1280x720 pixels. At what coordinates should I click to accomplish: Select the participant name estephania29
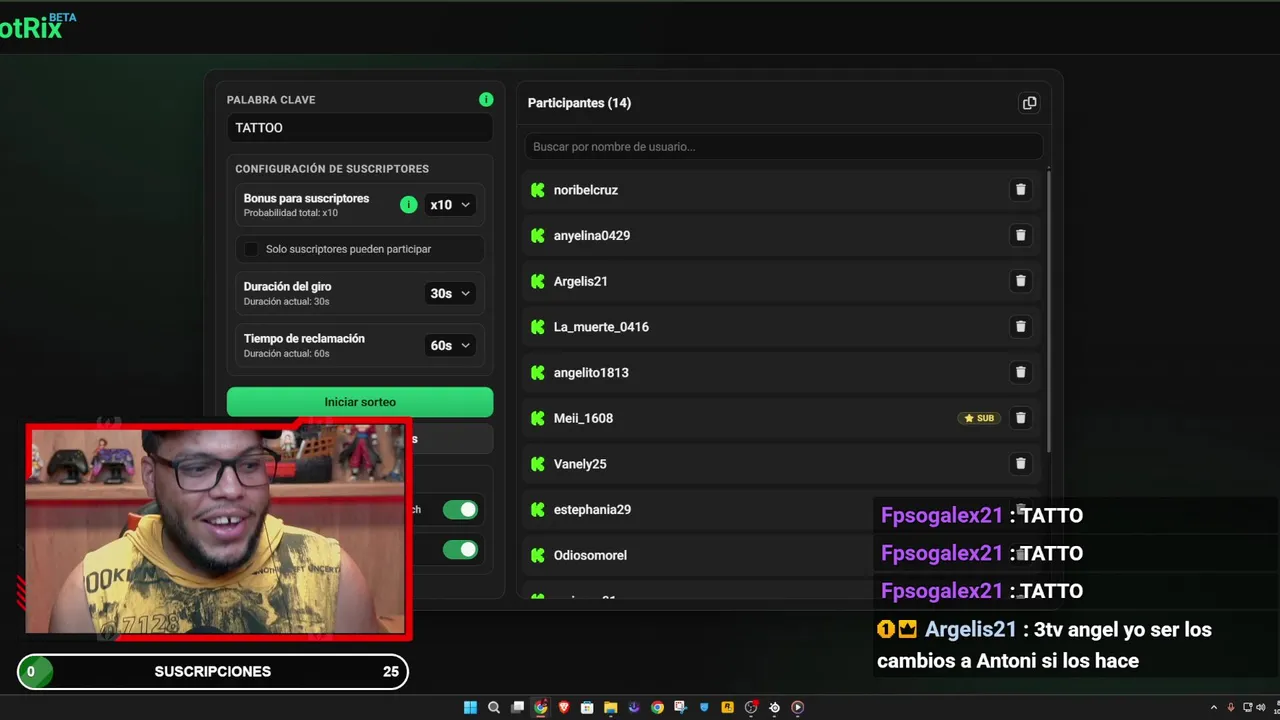click(592, 510)
